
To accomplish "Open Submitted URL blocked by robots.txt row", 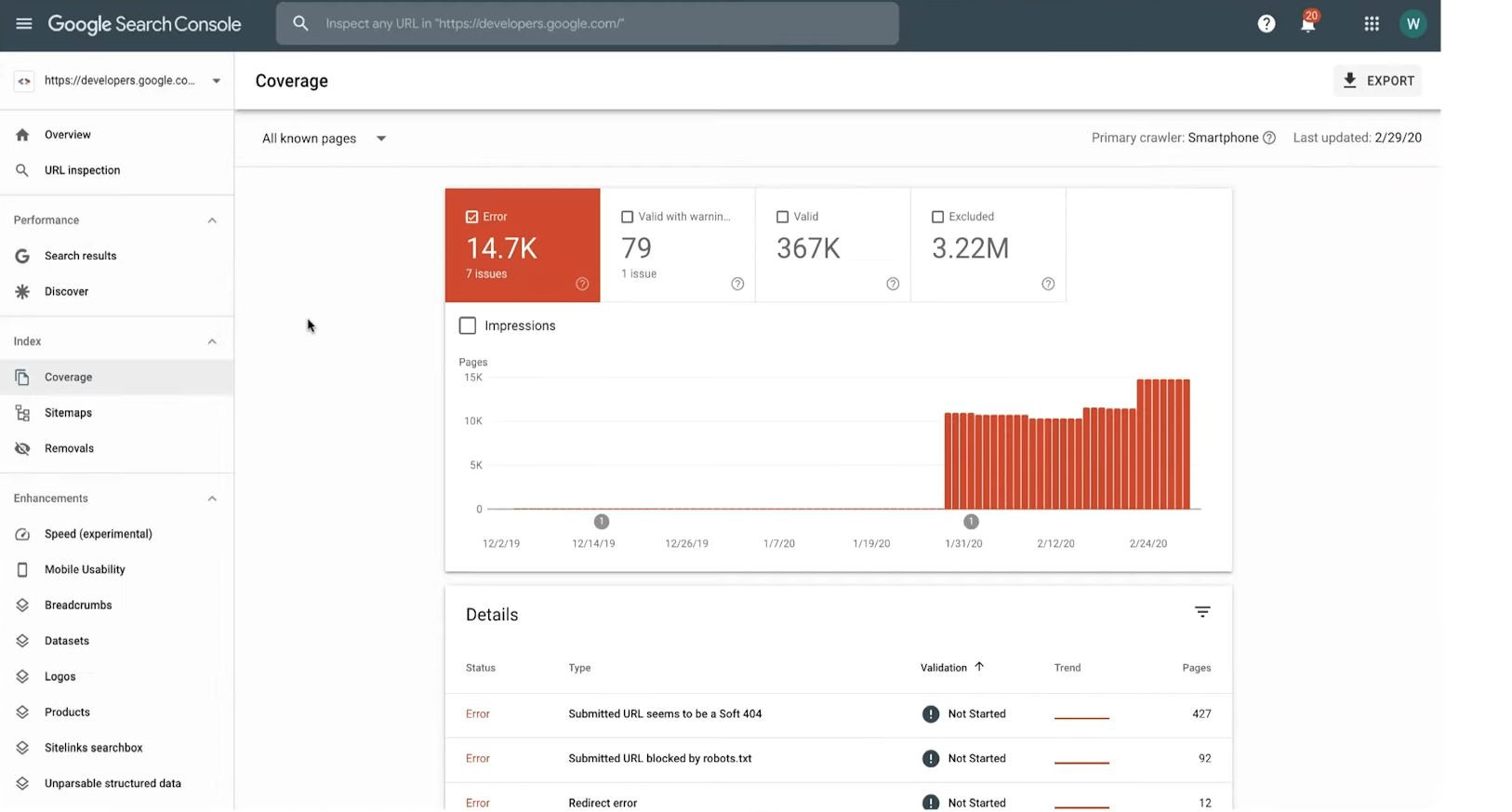I will tap(838, 759).
